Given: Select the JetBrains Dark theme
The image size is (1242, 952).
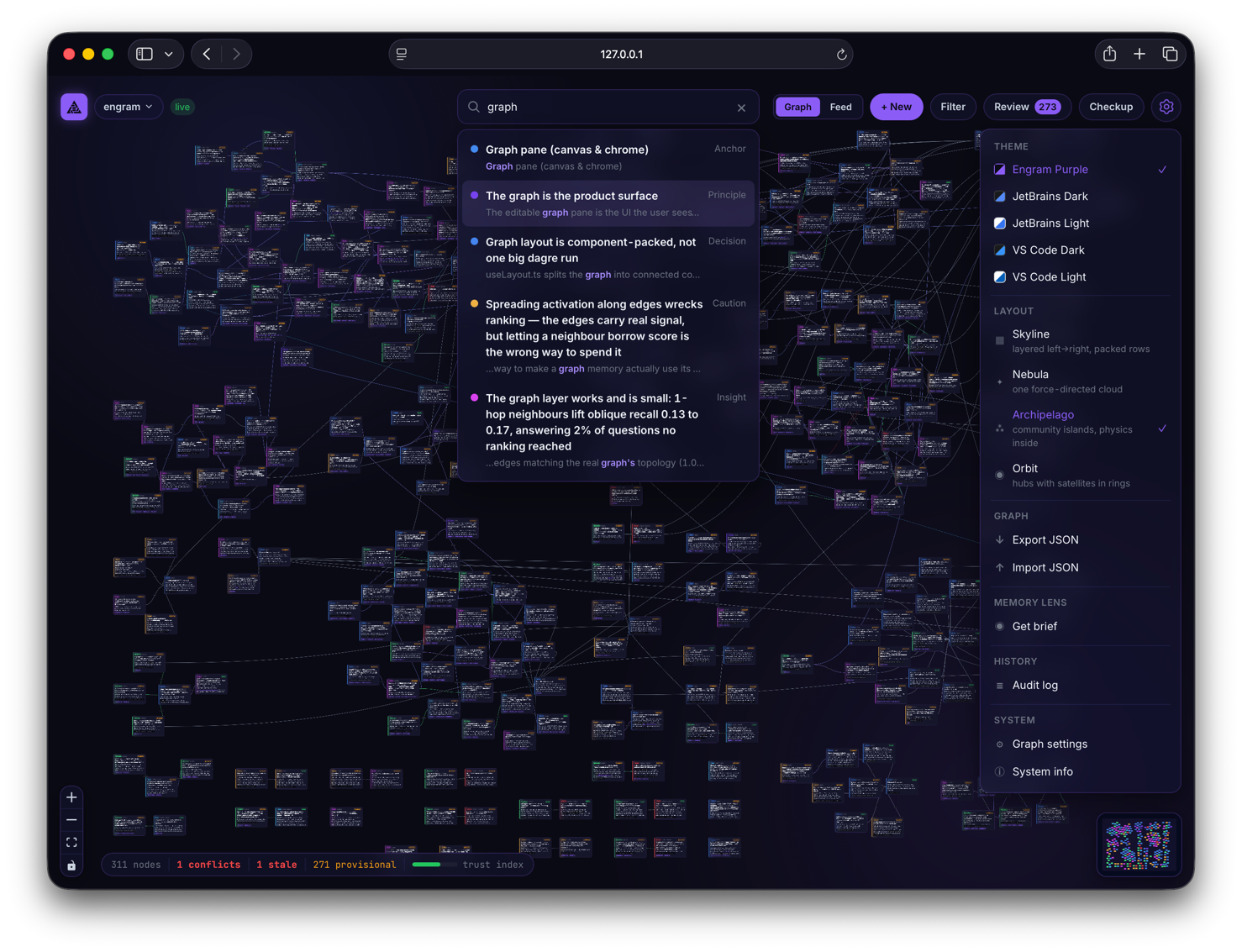Looking at the screenshot, I should tap(1080, 196).
